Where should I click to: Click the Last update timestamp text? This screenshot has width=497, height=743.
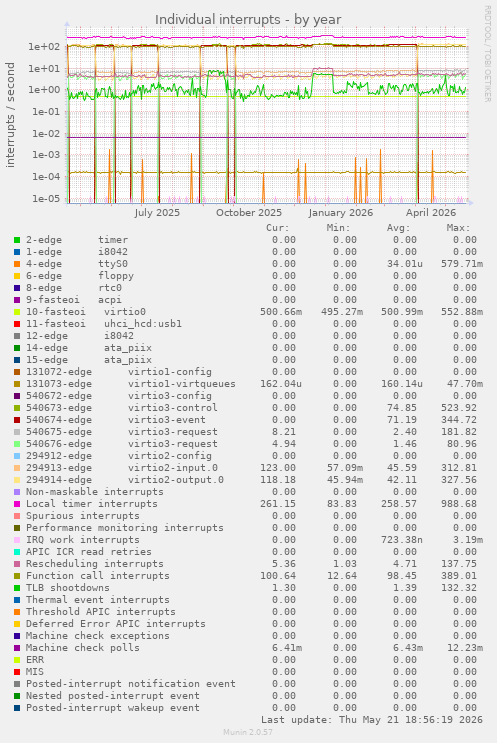click(x=371, y=720)
